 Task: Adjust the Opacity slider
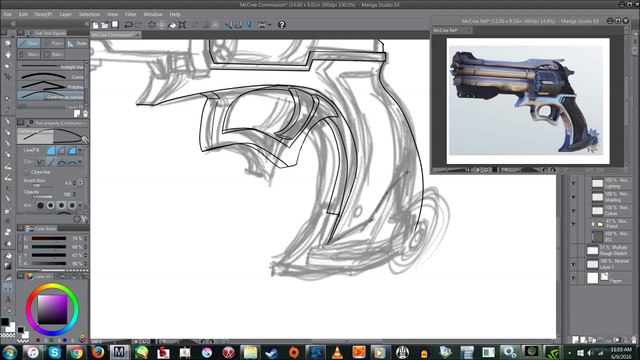(x=42, y=196)
